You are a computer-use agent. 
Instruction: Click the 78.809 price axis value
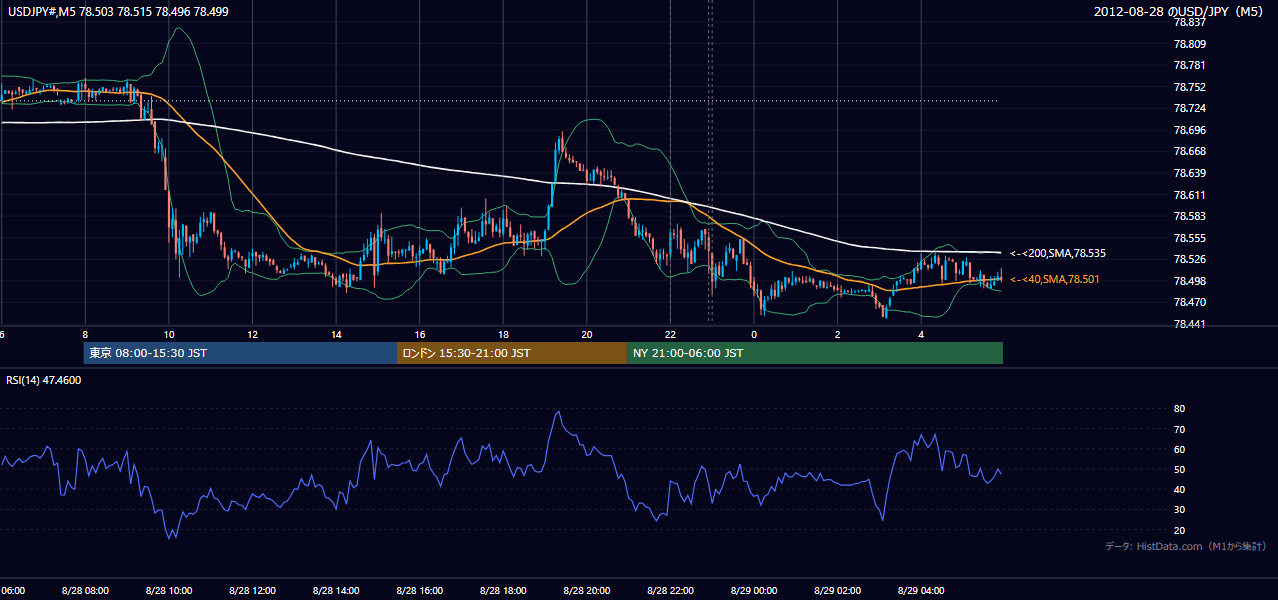pyautogui.click(x=1189, y=44)
